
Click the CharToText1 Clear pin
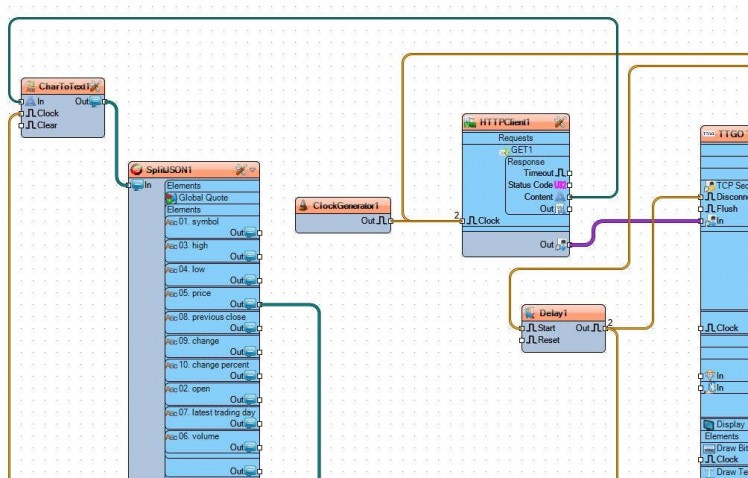tap(21, 125)
